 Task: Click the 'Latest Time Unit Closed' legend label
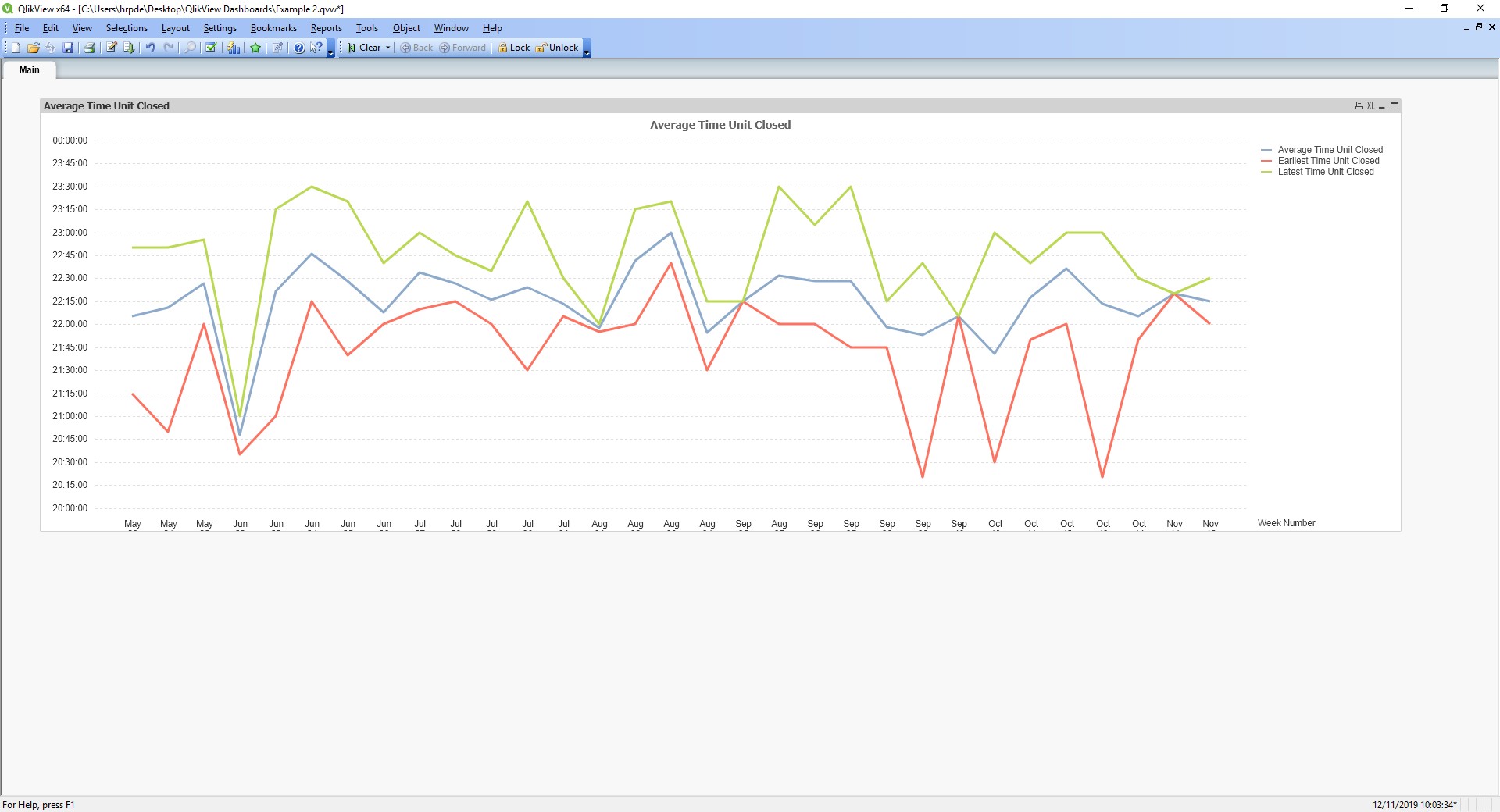coord(1326,172)
